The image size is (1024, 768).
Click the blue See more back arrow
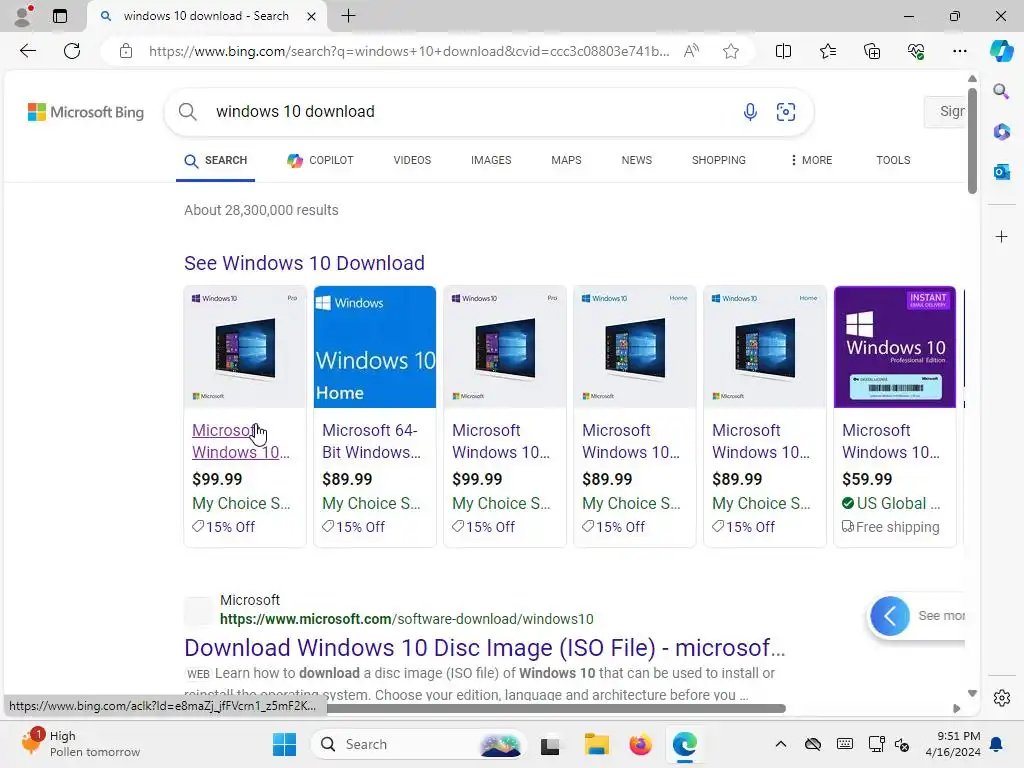(x=889, y=616)
